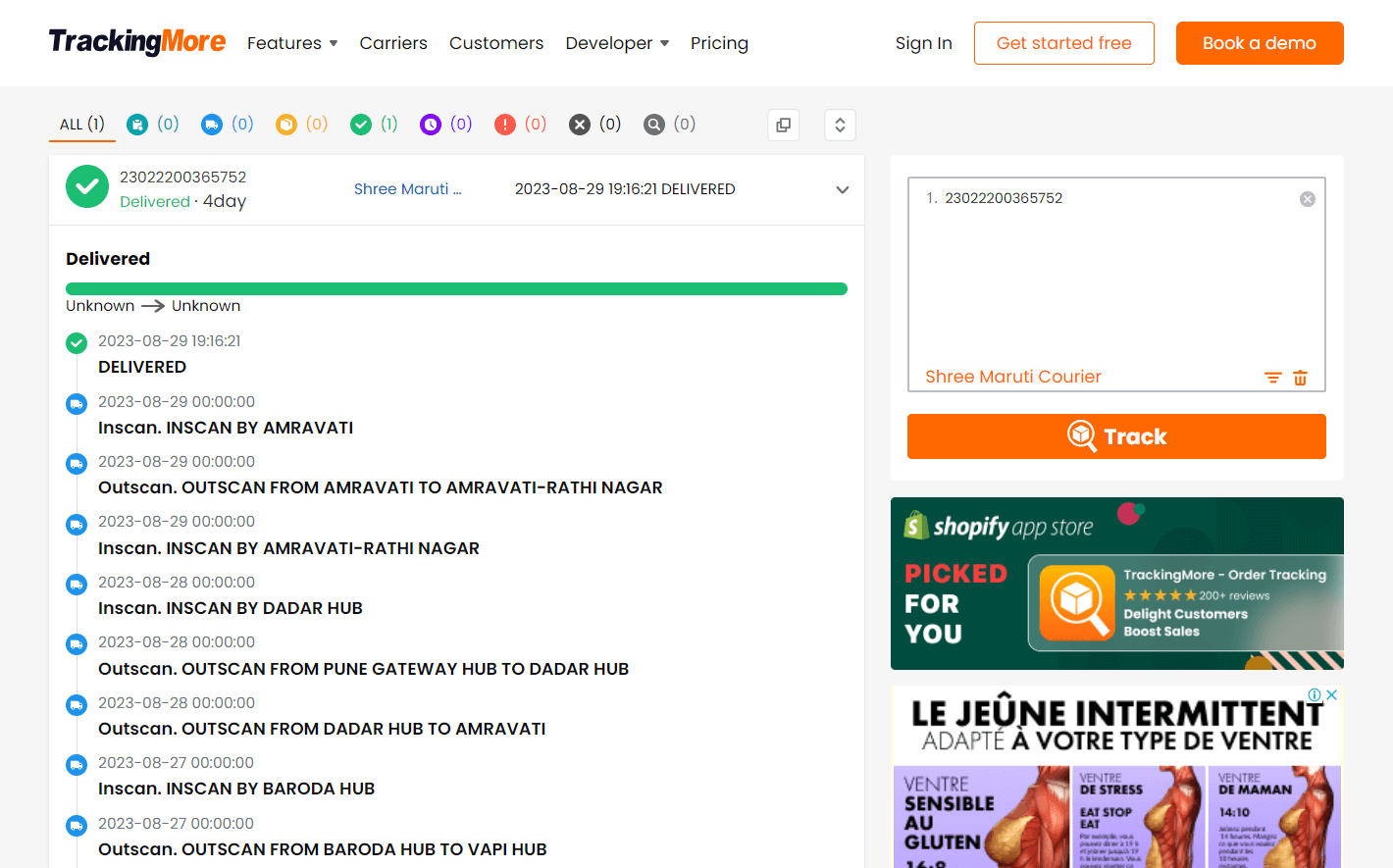
Task: Filter by teal clipboard info-received status
Action: [x=152, y=125]
